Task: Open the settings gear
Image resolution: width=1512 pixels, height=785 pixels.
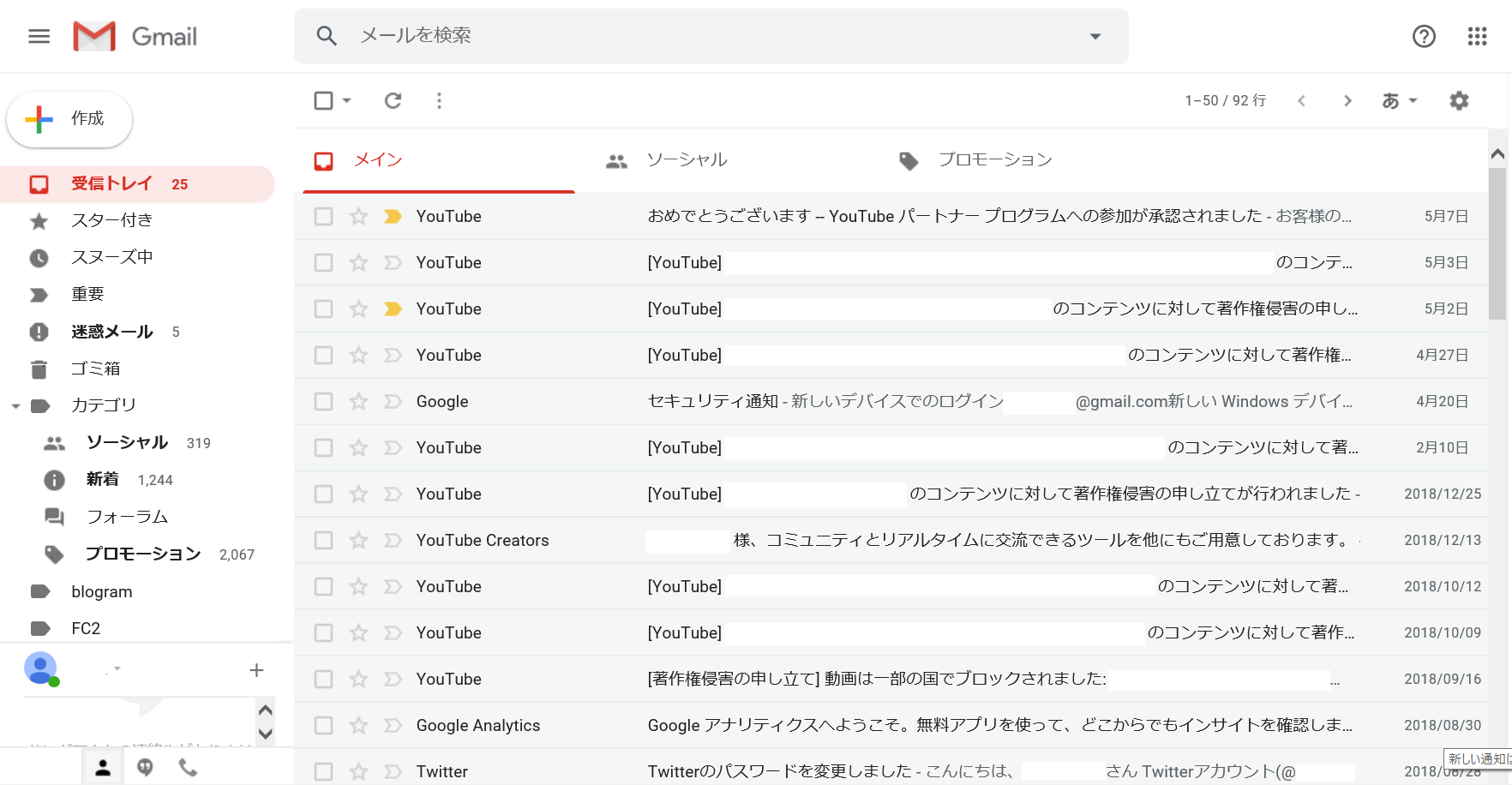Action: pyautogui.click(x=1459, y=100)
